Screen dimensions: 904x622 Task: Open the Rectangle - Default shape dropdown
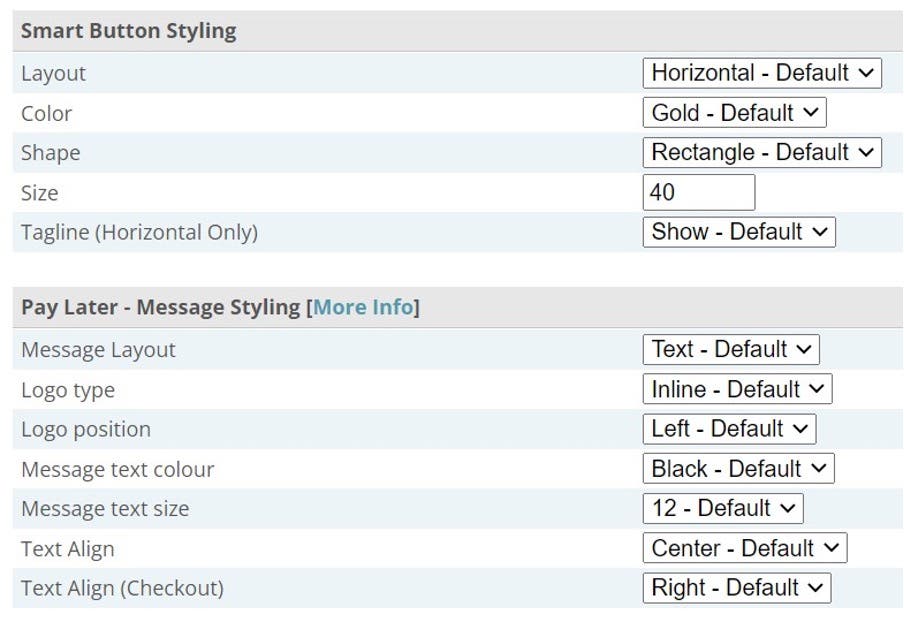pos(761,153)
